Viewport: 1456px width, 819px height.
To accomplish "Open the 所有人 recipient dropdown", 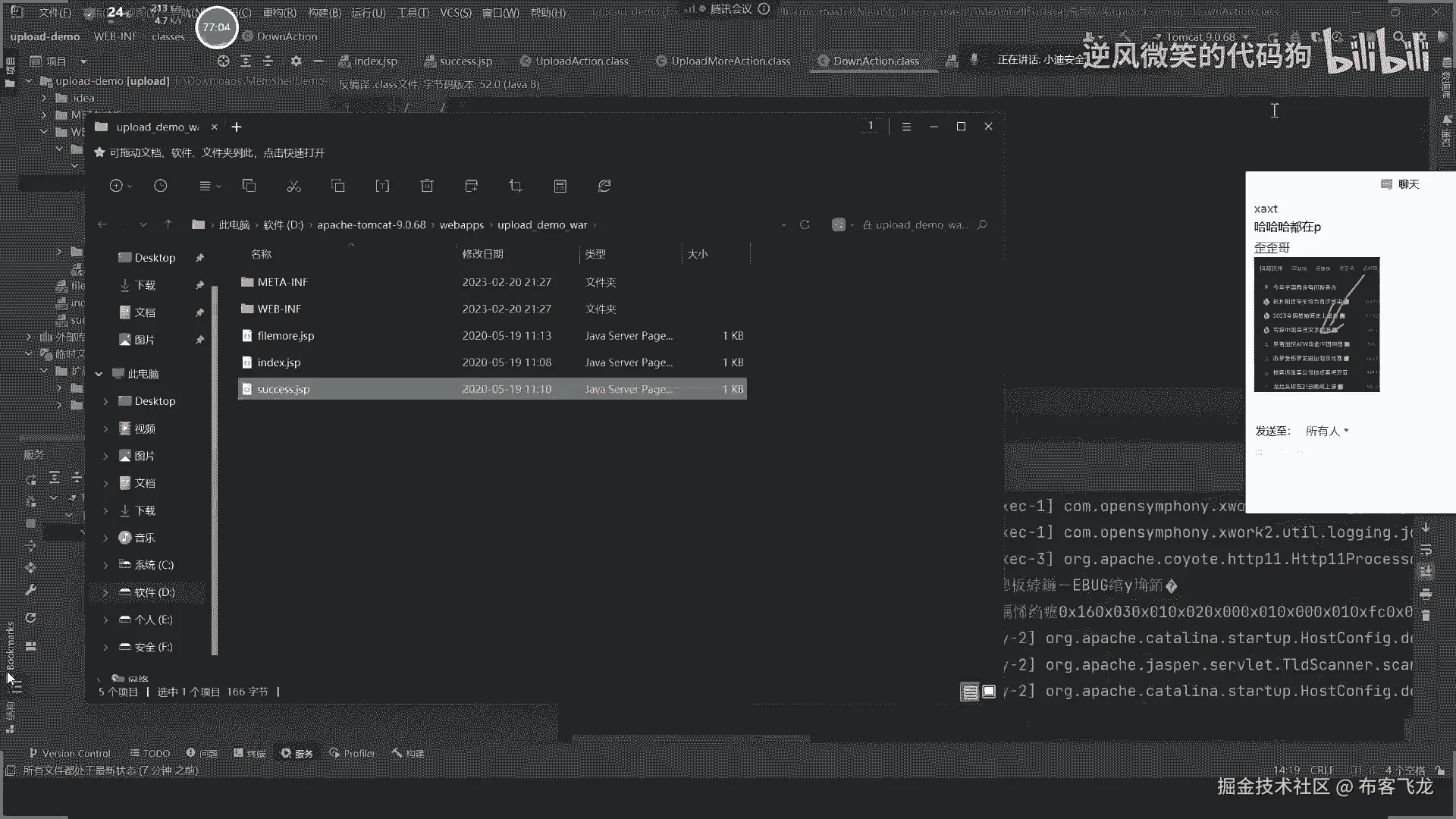I will [x=1327, y=431].
